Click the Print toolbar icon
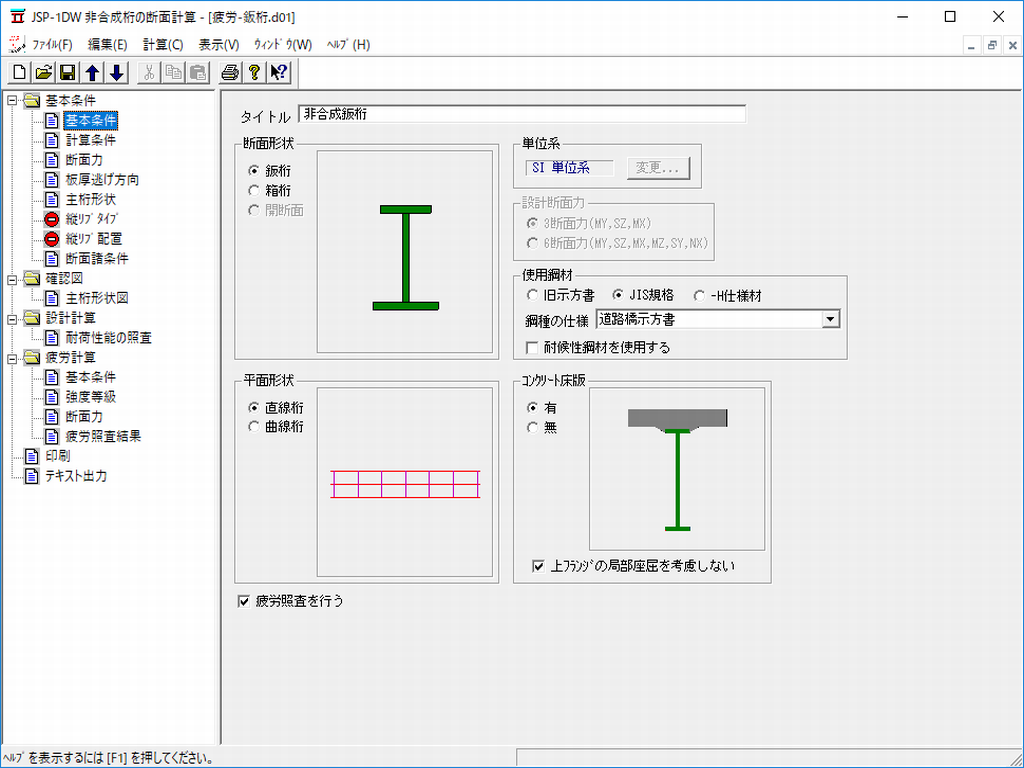 [230, 72]
